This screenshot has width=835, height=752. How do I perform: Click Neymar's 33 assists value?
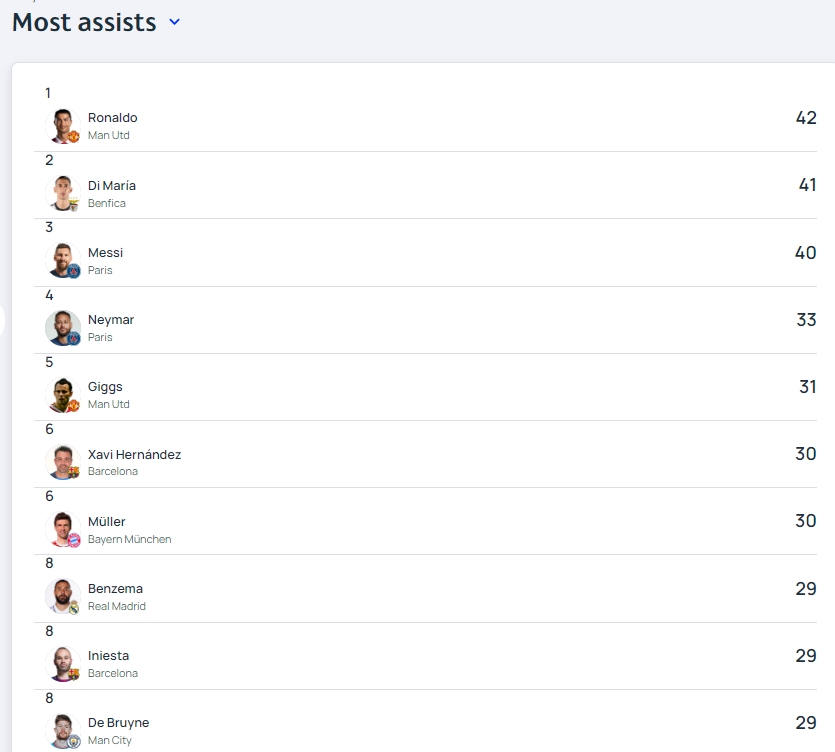click(x=805, y=320)
